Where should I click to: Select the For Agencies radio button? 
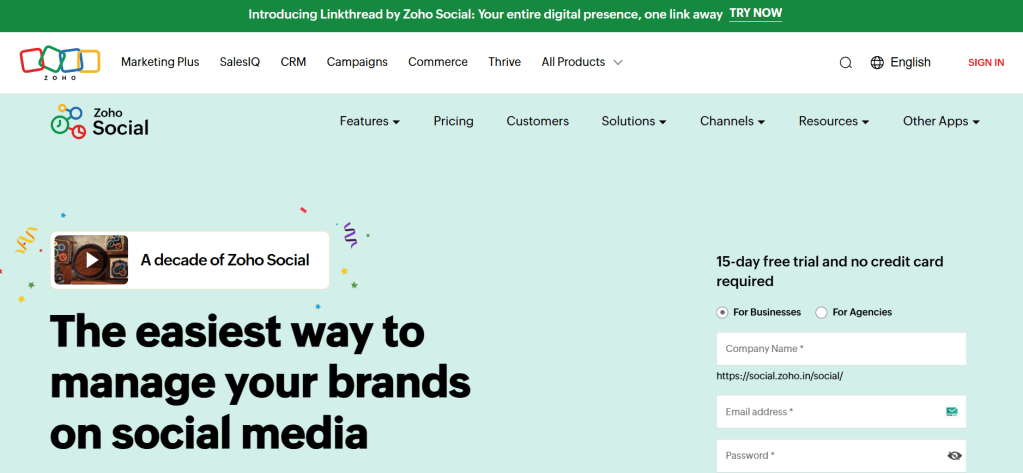pyautogui.click(x=822, y=312)
